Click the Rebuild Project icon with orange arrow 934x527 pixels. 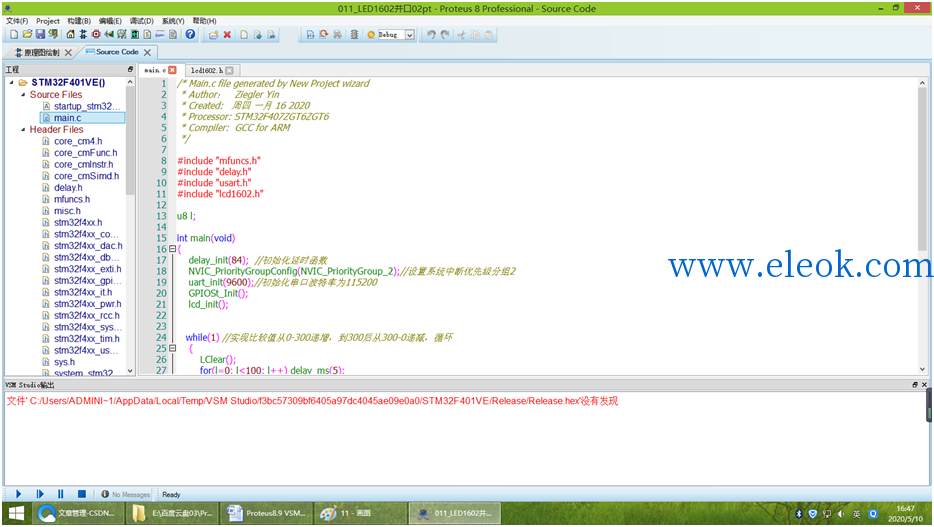point(323,35)
